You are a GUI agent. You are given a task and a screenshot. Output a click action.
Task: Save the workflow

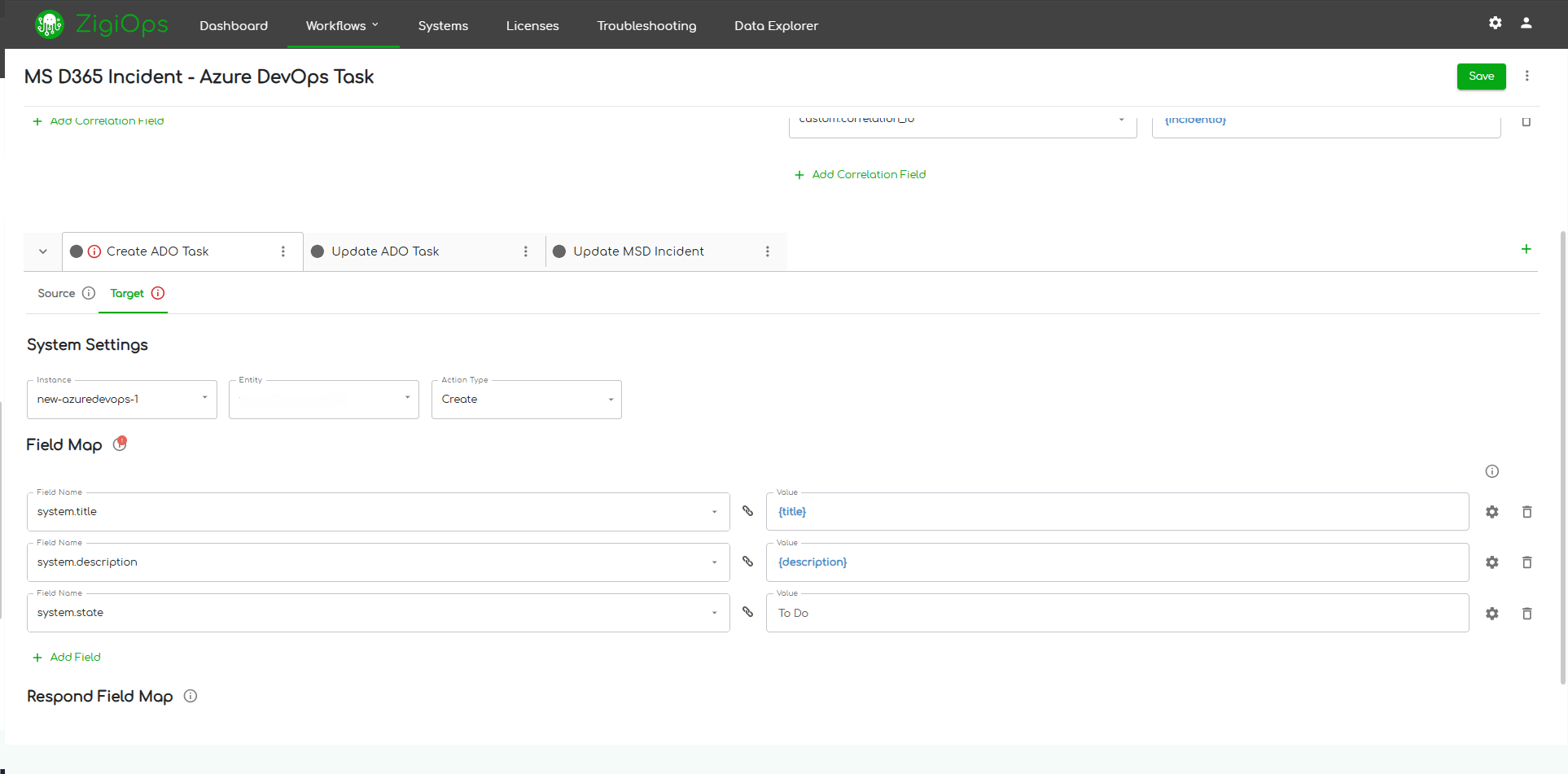(x=1482, y=76)
